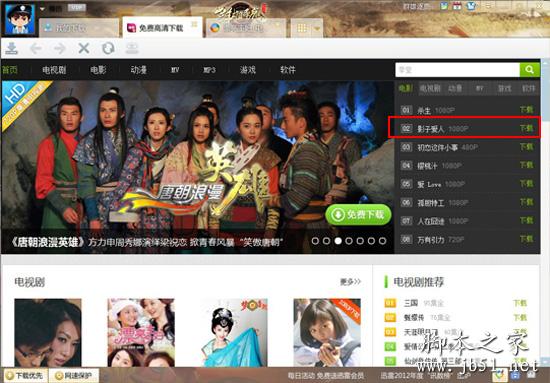Select the 软件 ranking tab
550x383 pixels.
(x=529, y=88)
